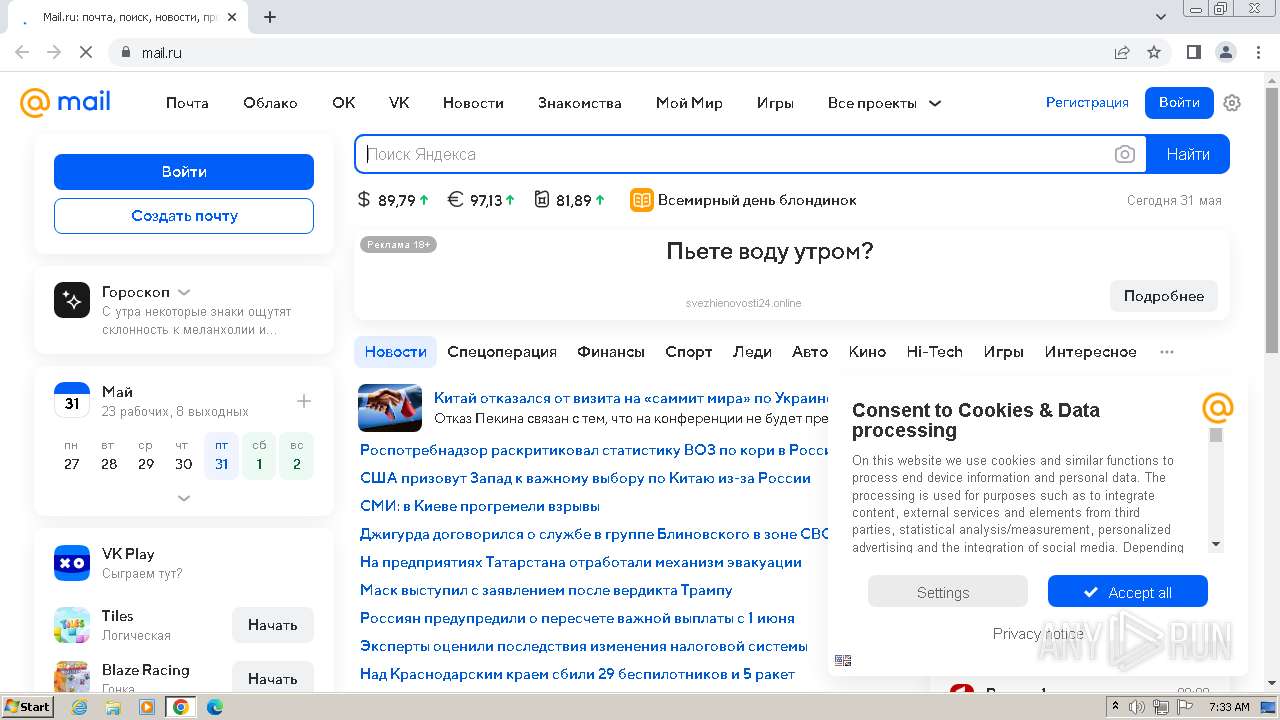Click the sidebar Войти button

[184, 172]
